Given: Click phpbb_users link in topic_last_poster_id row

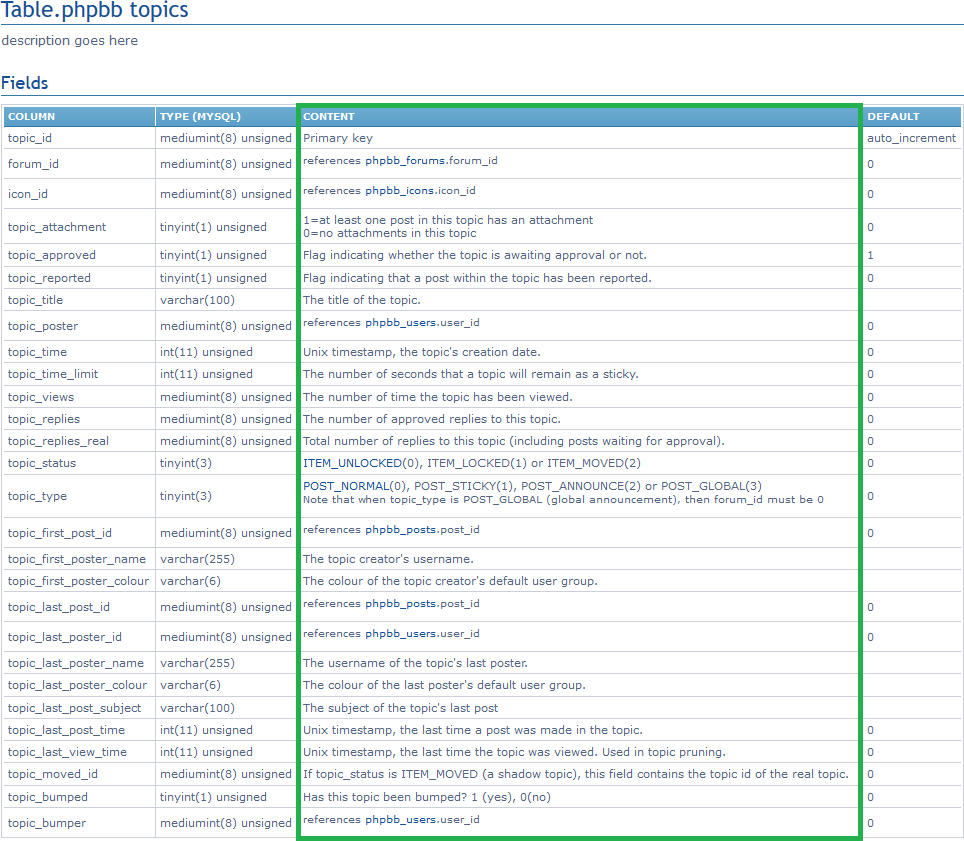Looking at the screenshot, I should tap(400, 633).
